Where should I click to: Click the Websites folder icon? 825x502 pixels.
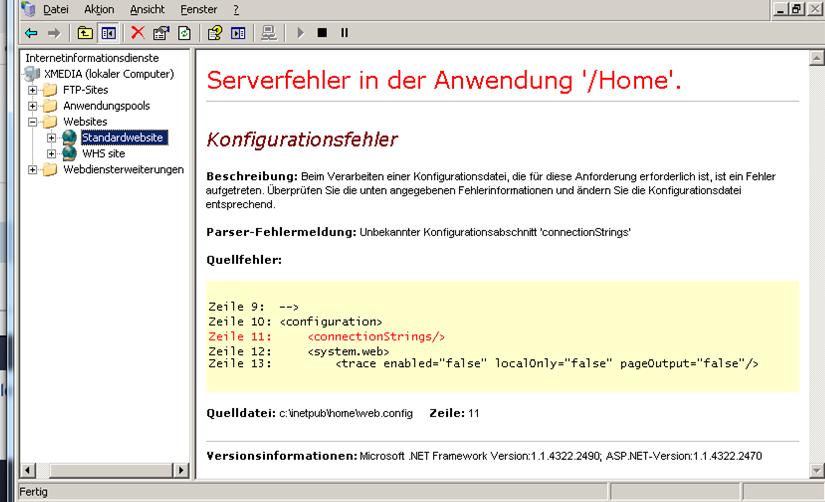[50, 122]
